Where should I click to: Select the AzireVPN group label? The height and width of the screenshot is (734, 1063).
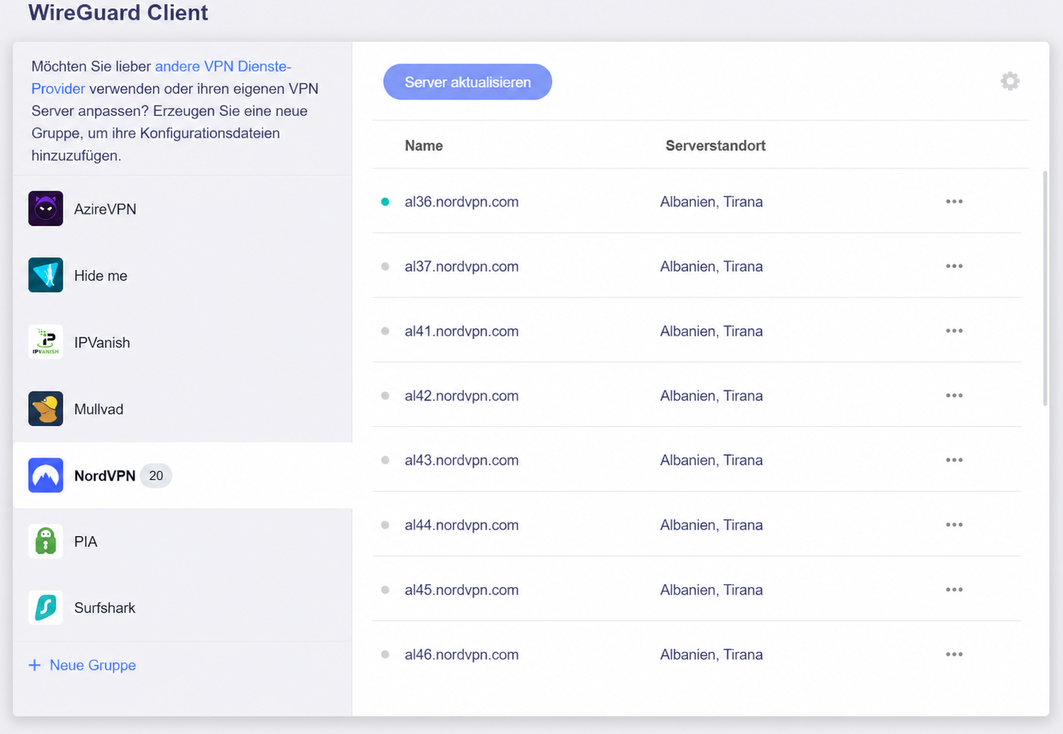tap(105, 209)
